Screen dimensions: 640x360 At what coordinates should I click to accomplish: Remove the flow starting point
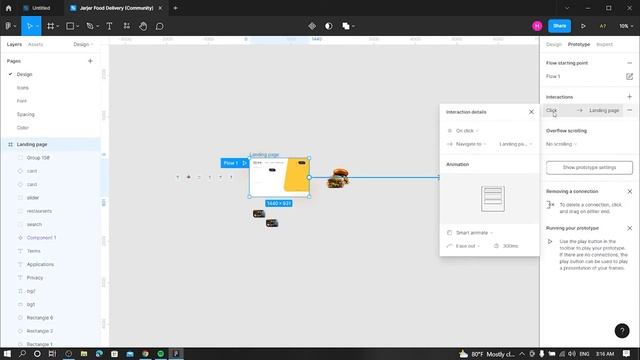[629, 63]
